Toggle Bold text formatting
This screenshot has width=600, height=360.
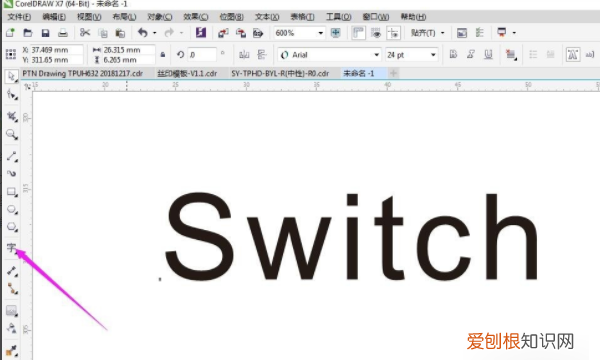point(453,54)
